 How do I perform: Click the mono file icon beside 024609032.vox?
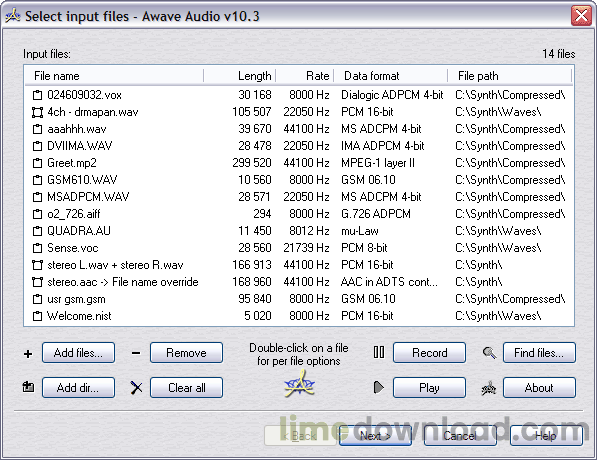(37, 95)
